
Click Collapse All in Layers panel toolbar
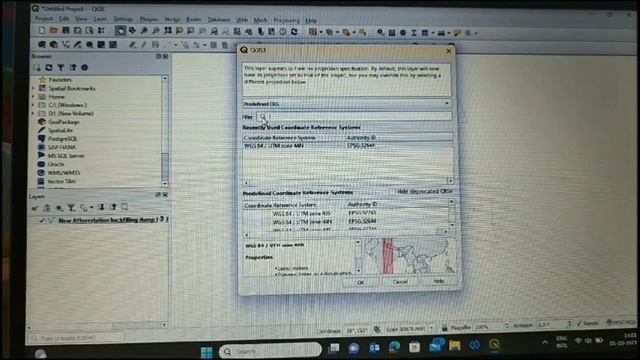(114, 207)
